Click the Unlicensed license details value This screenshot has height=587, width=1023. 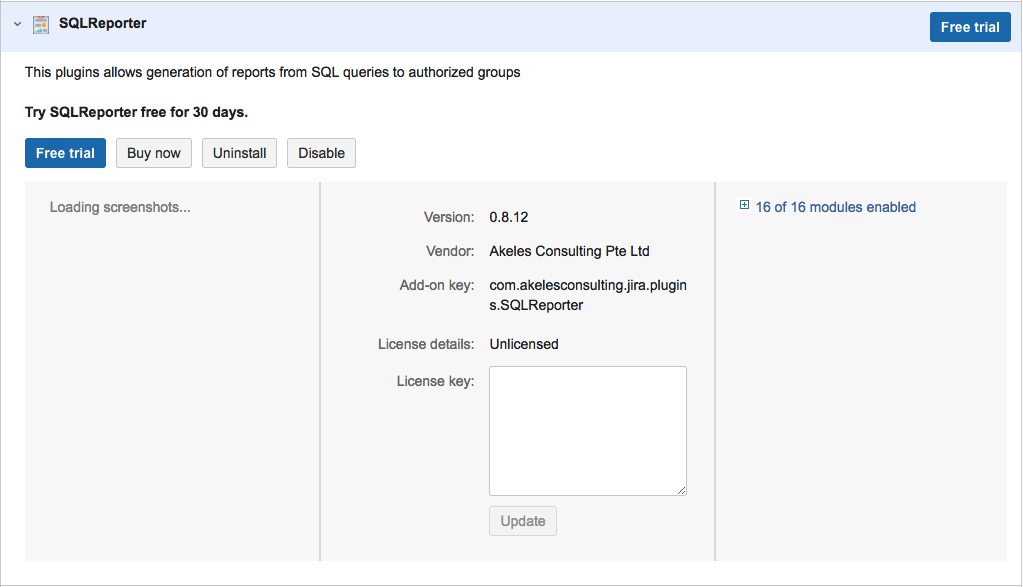pos(523,344)
